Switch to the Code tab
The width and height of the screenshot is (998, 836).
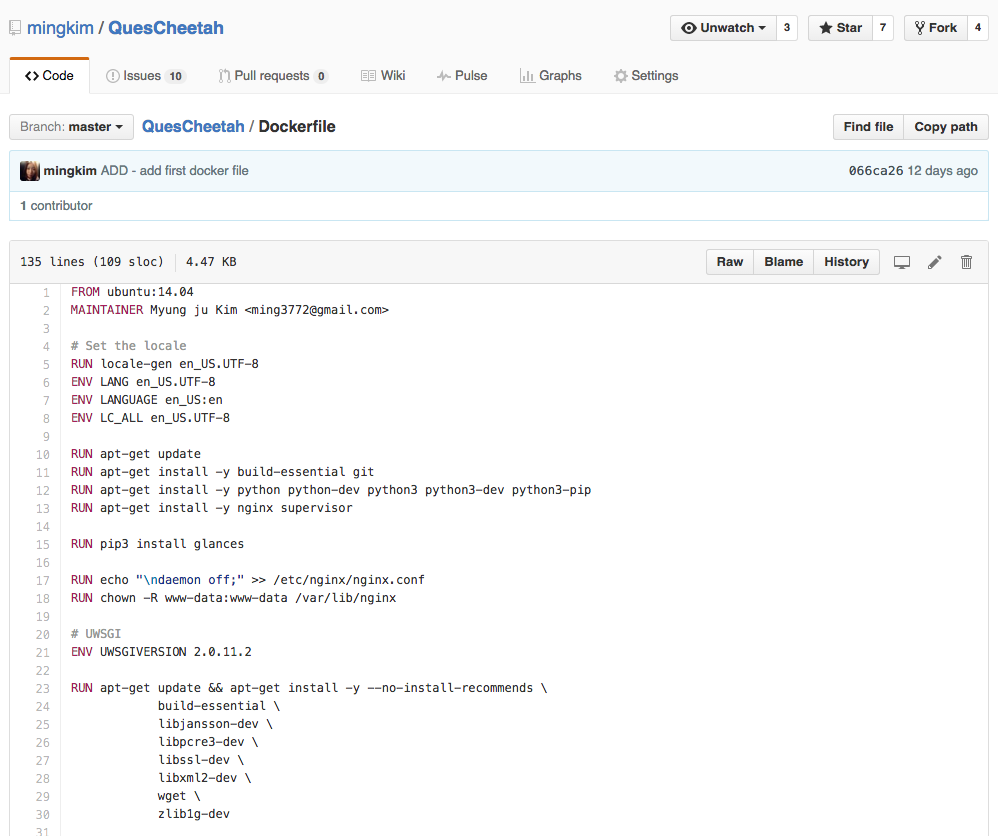click(x=49, y=76)
